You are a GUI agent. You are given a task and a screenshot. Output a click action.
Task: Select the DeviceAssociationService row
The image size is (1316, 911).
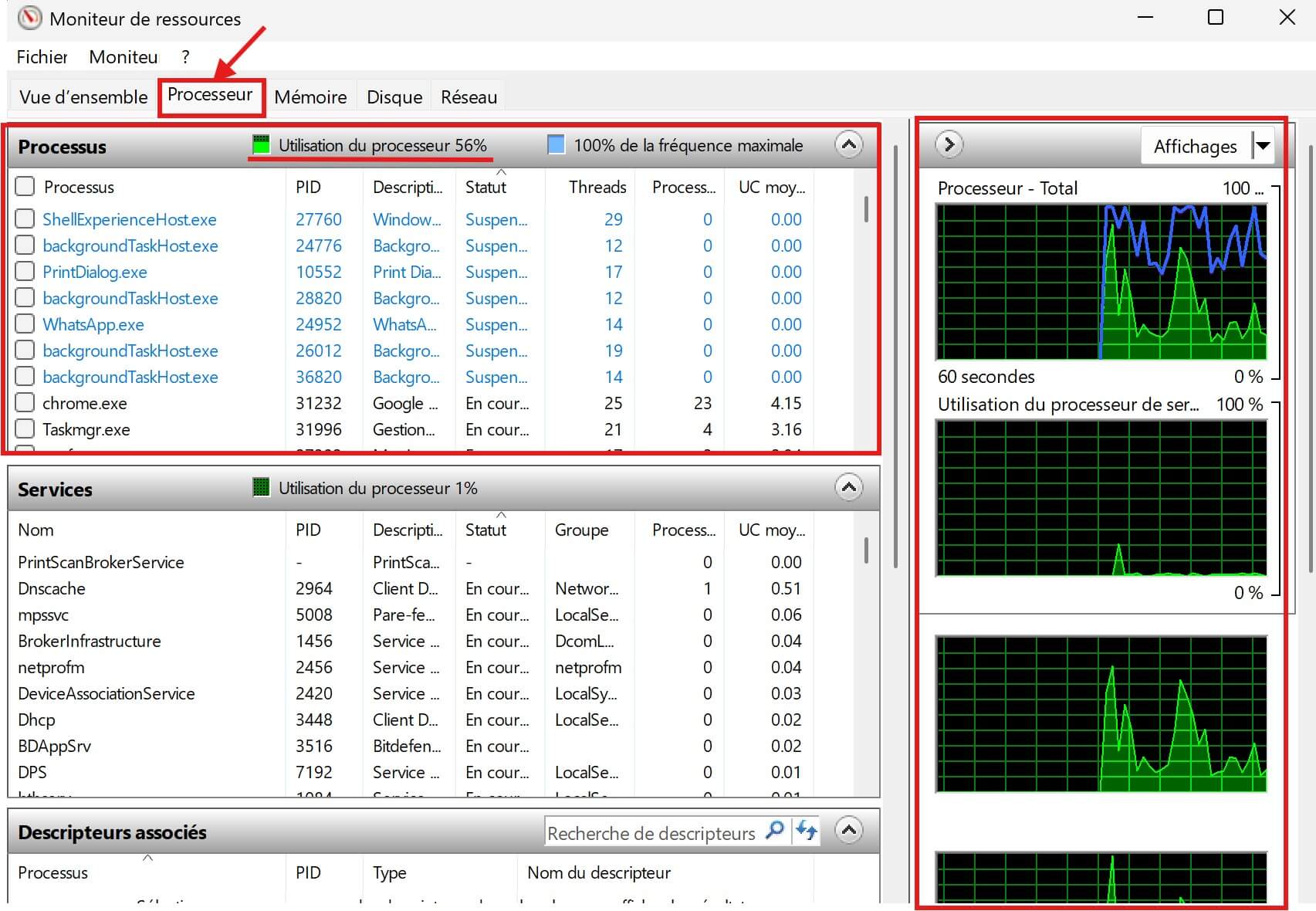click(432, 693)
